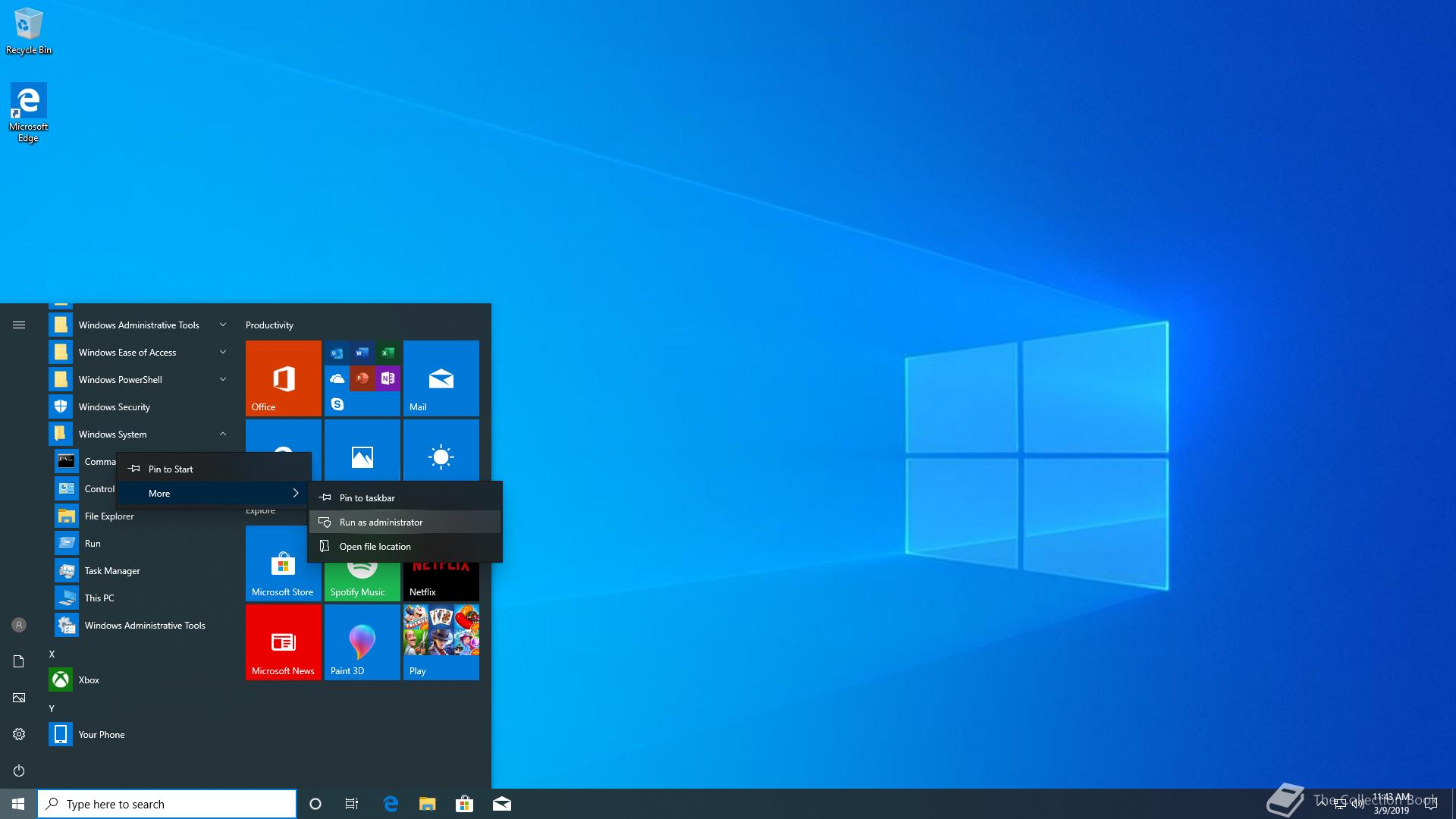Open Microsoft Edge desktop shortcut
The width and height of the screenshot is (1456, 819).
coord(28,113)
